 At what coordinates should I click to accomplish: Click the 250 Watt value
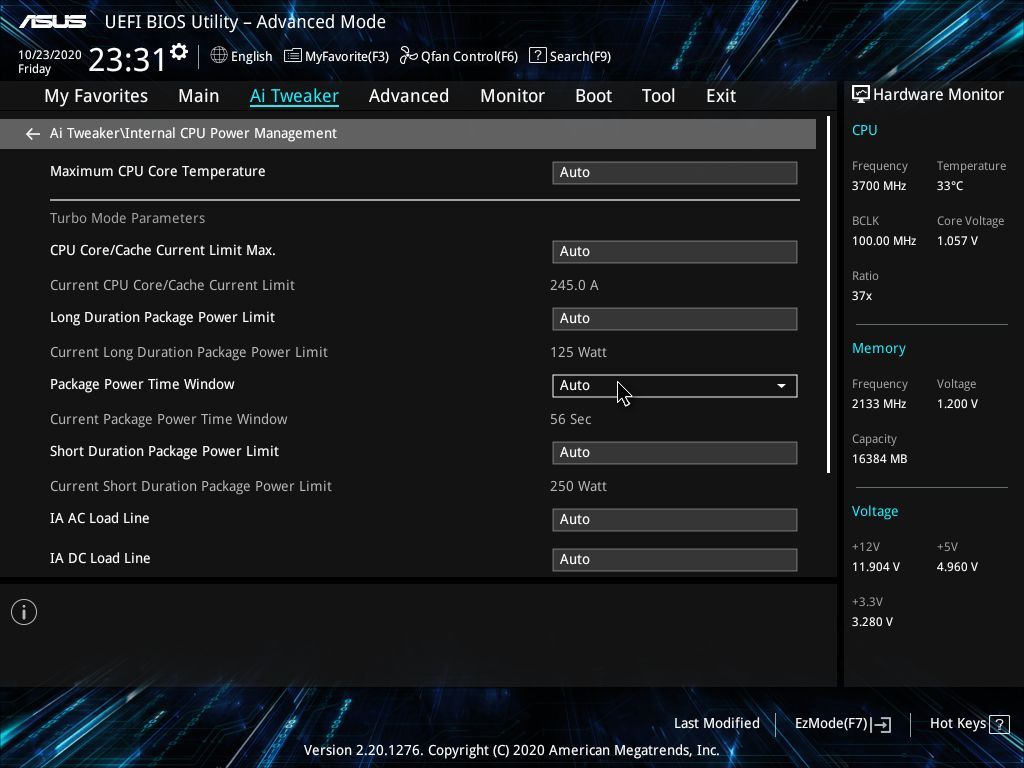coord(578,487)
